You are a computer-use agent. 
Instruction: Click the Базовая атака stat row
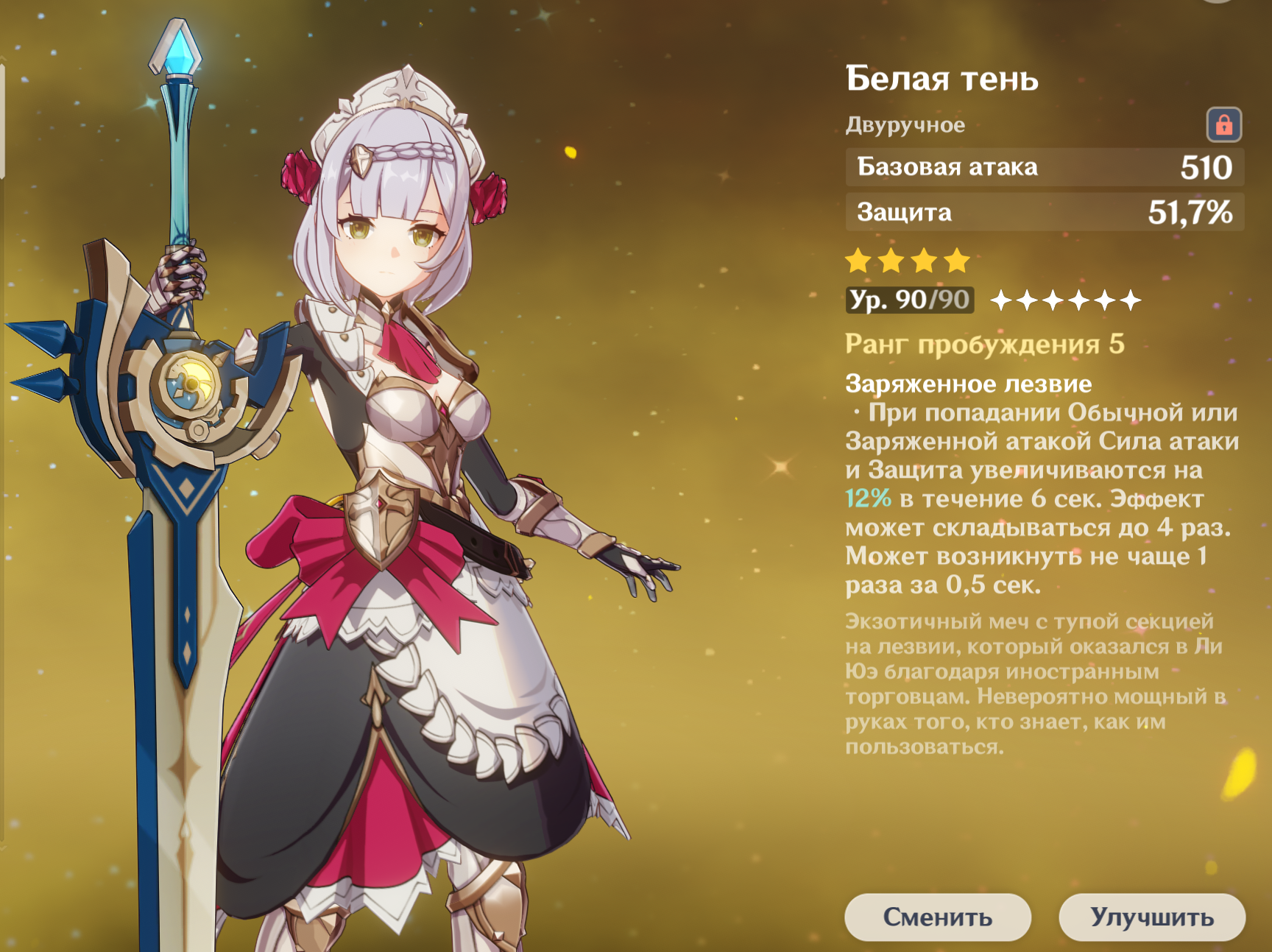[x=1045, y=167]
